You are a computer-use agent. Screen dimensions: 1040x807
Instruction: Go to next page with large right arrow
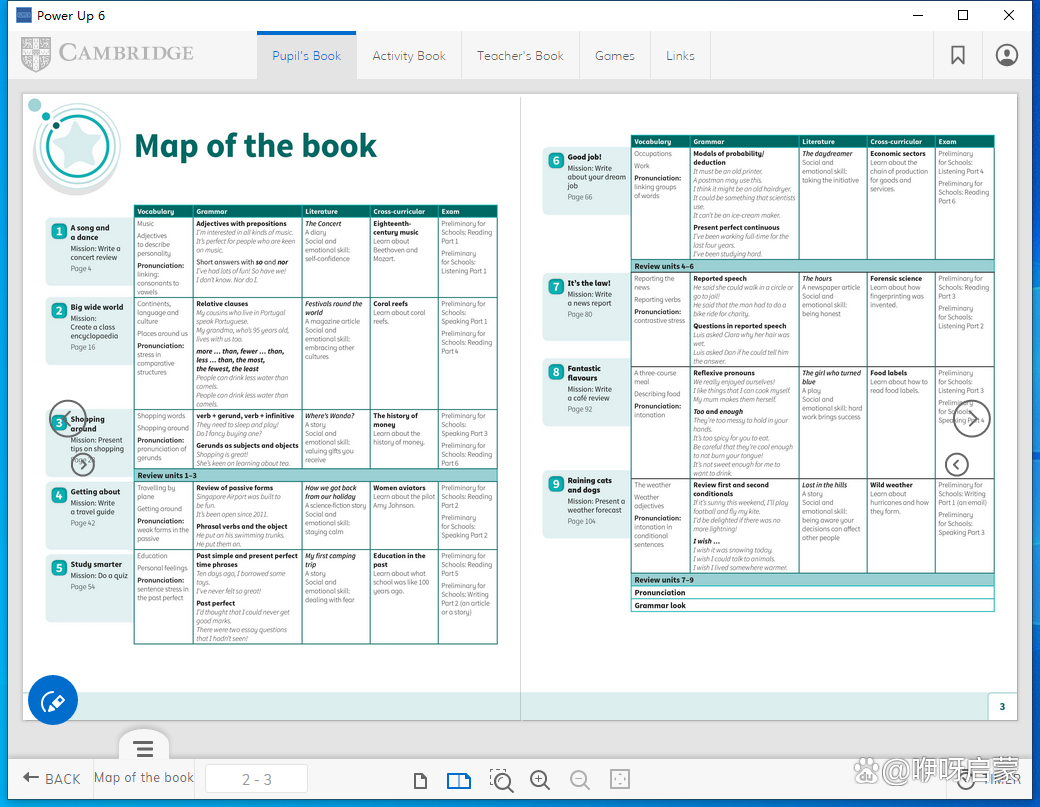pyautogui.click(x=972, y=418)
